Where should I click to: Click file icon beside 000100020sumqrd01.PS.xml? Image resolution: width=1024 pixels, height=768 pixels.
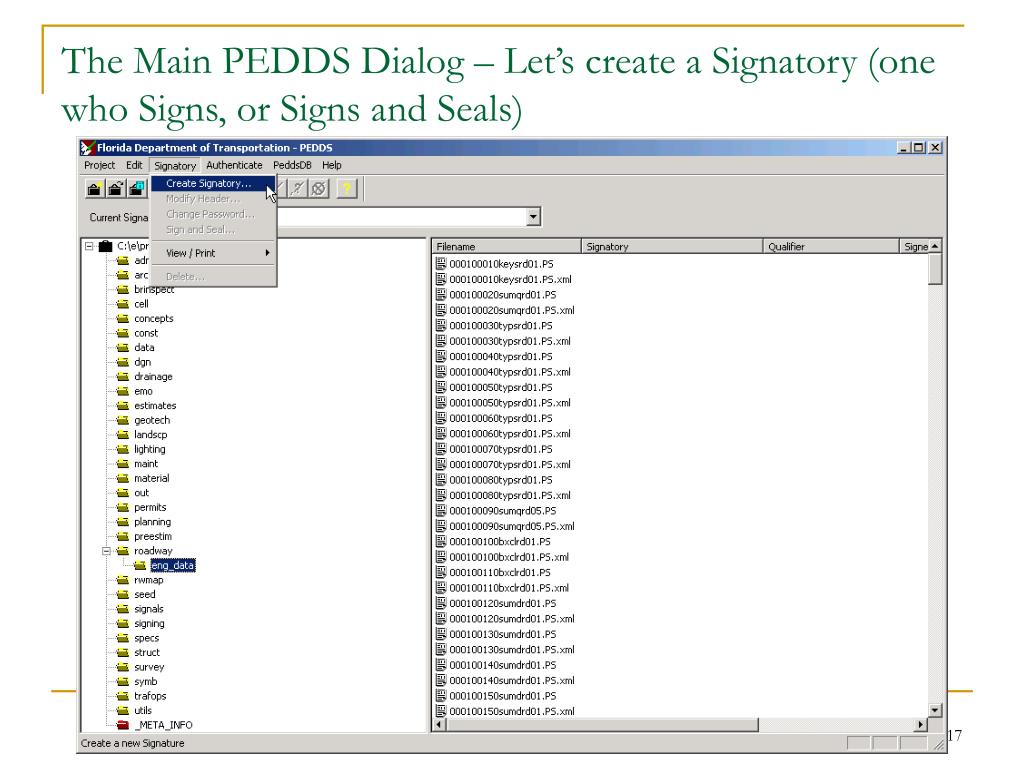(441, 310)
